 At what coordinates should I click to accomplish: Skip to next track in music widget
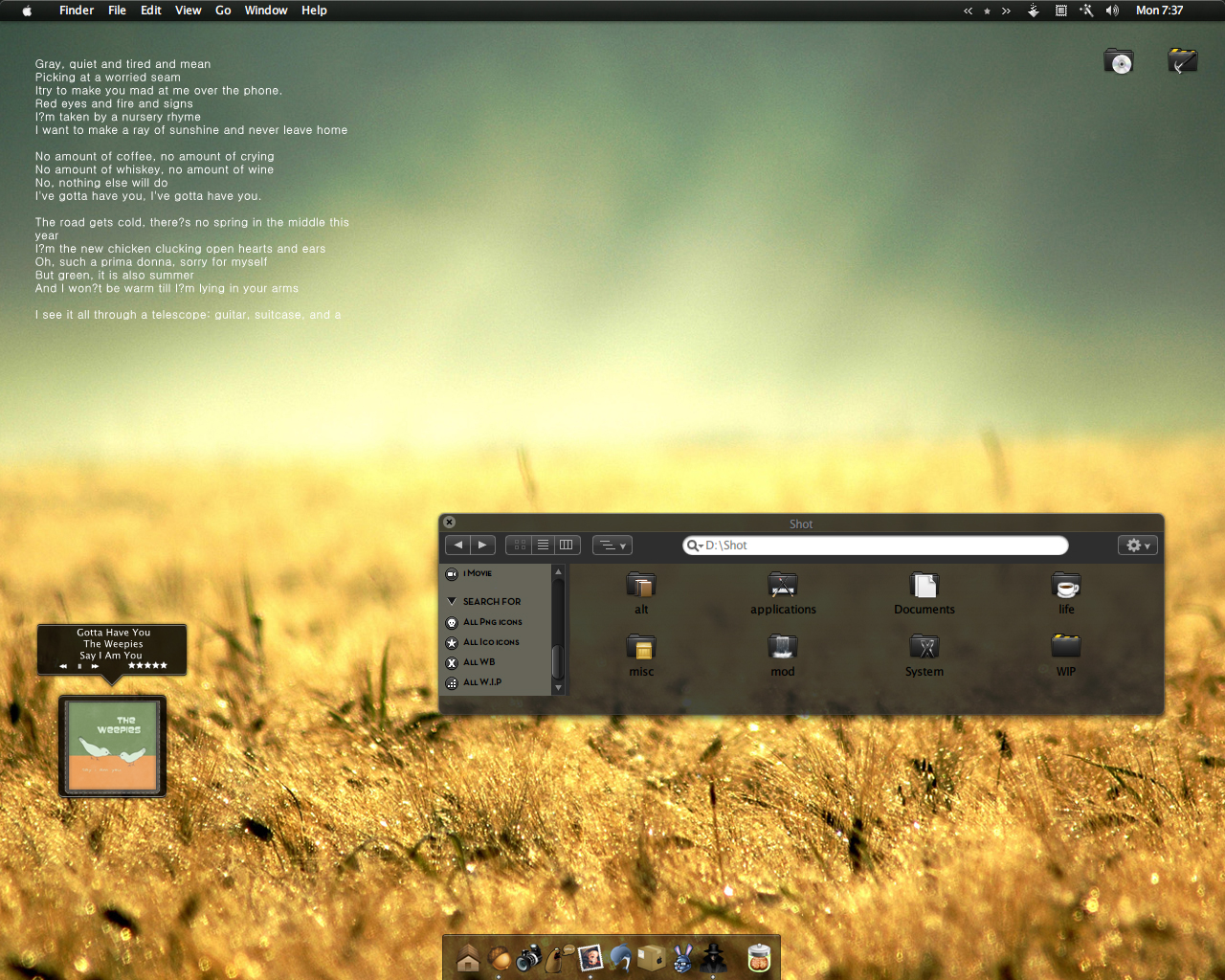(x=95, y=665)
